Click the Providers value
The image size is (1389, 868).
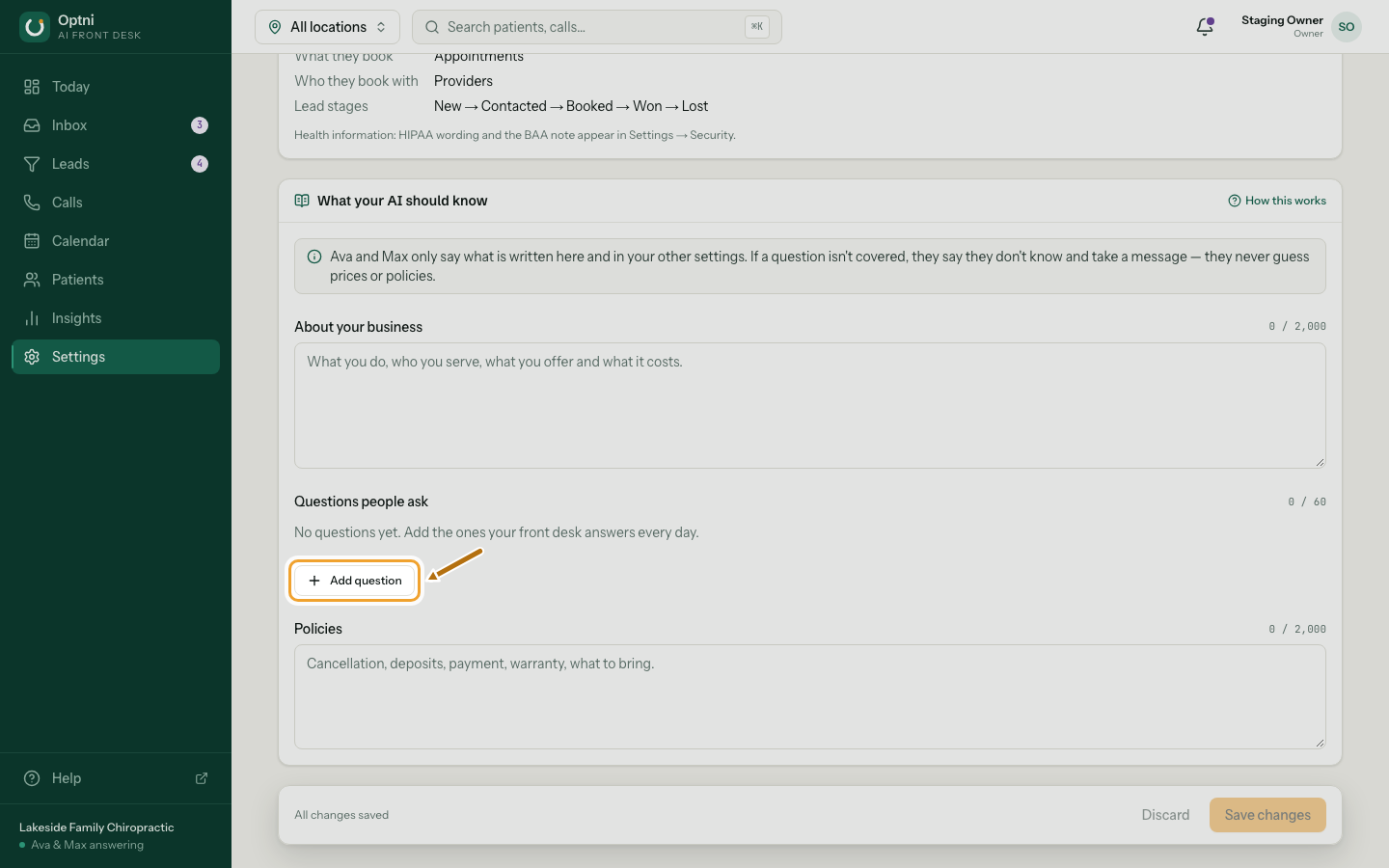click(463, 81)
